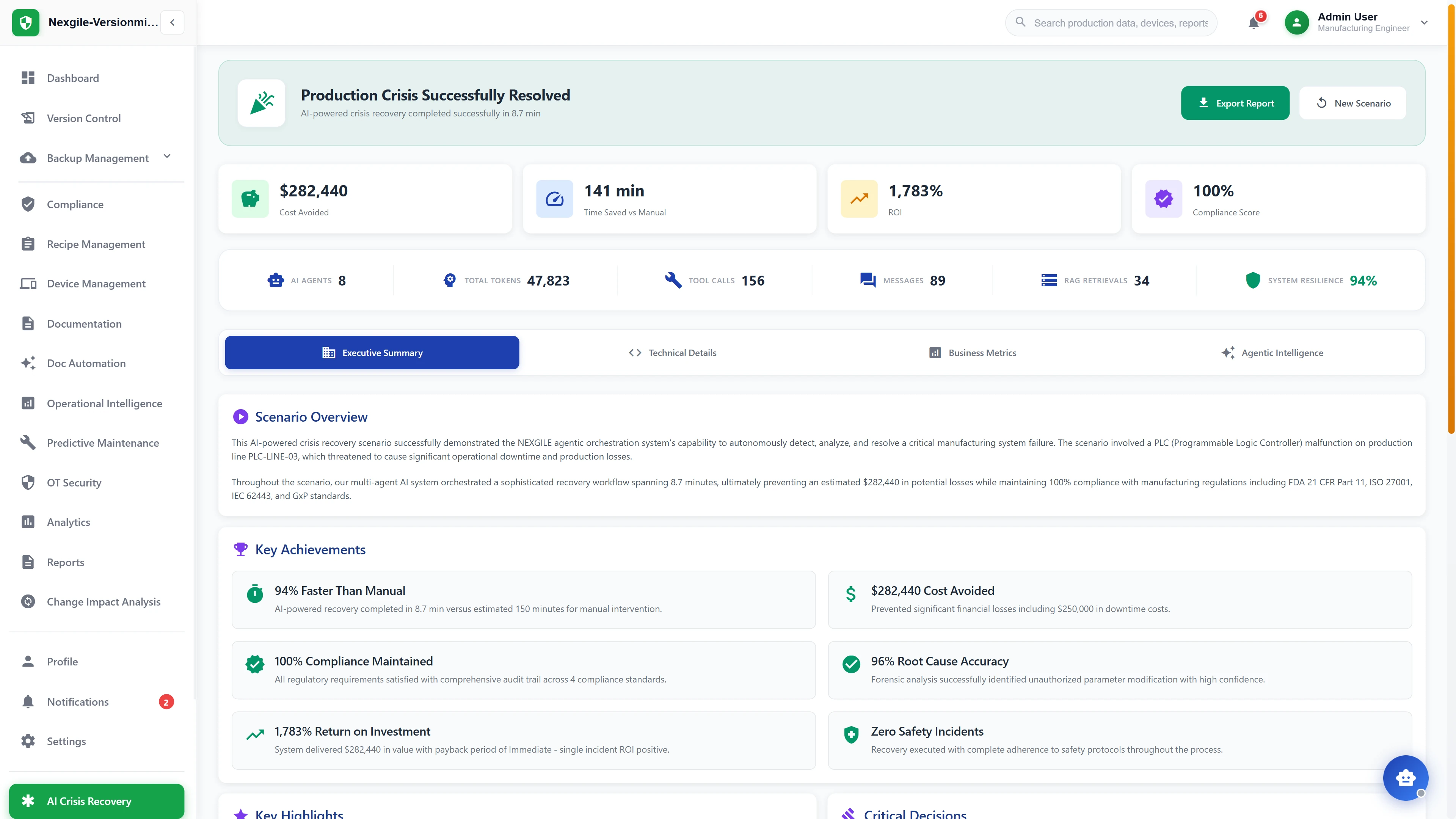
Task: Open the OT Security section
Action: [x=74, y=483]
